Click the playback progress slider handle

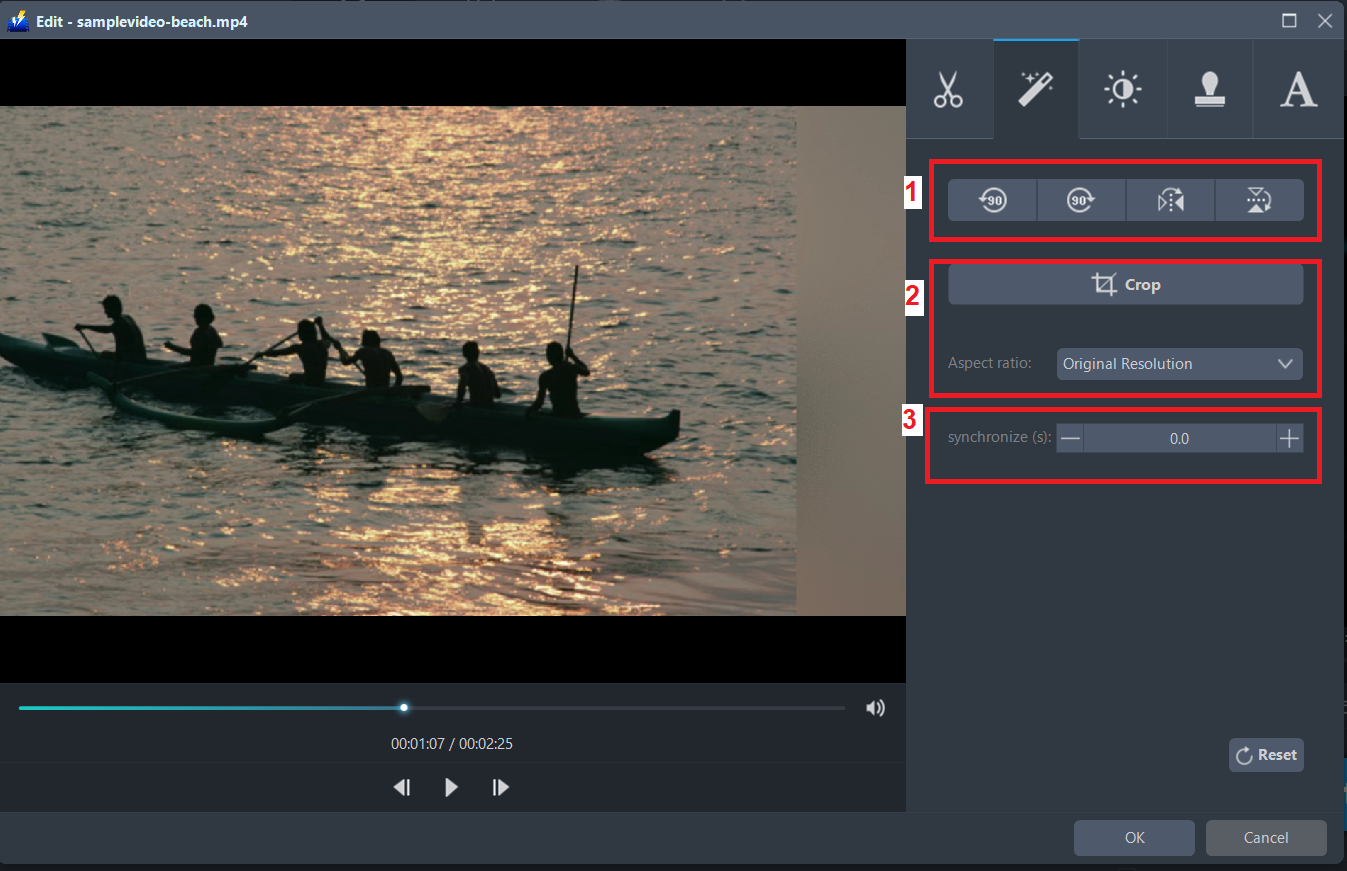pos(403,707)
